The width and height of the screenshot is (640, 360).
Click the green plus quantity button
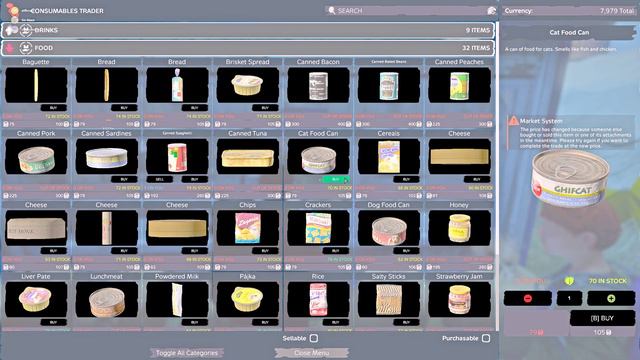[x=611, y=298]
